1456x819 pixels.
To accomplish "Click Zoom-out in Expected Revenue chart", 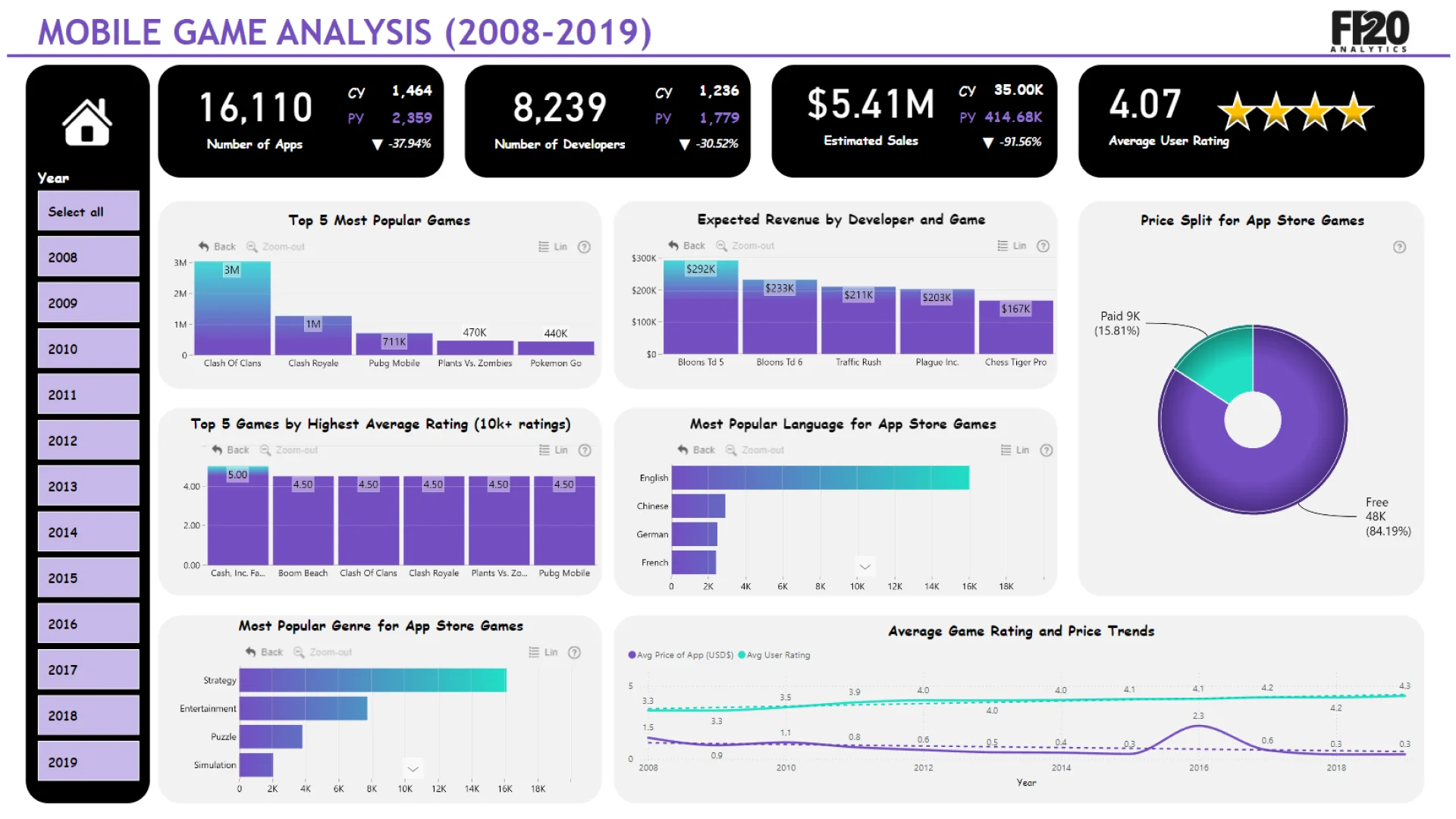I will click(x=745, y=246).
